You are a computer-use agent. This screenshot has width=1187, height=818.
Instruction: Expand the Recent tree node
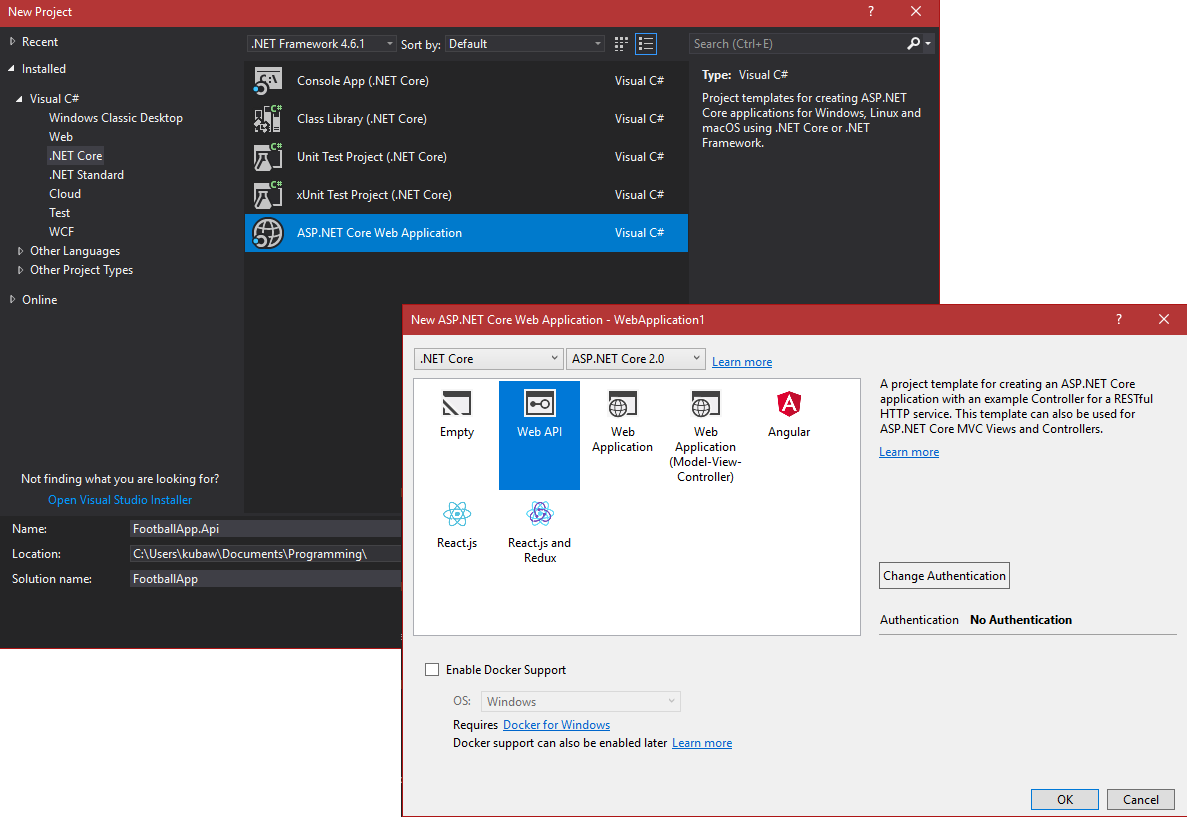[x=12, y=42]
